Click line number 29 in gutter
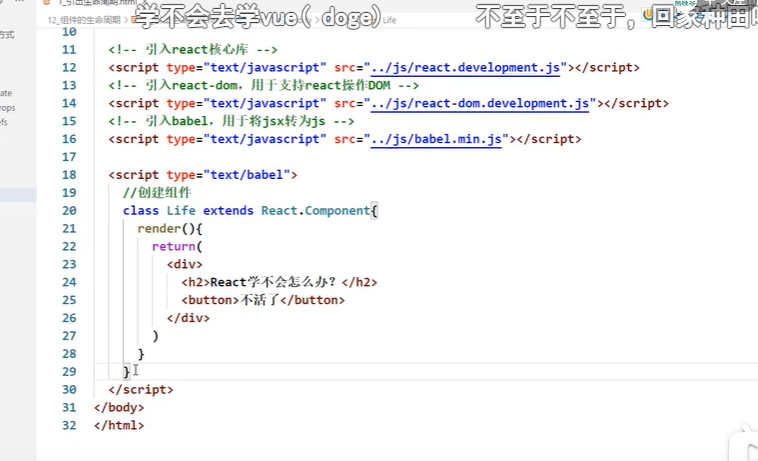 click(69, 372)
